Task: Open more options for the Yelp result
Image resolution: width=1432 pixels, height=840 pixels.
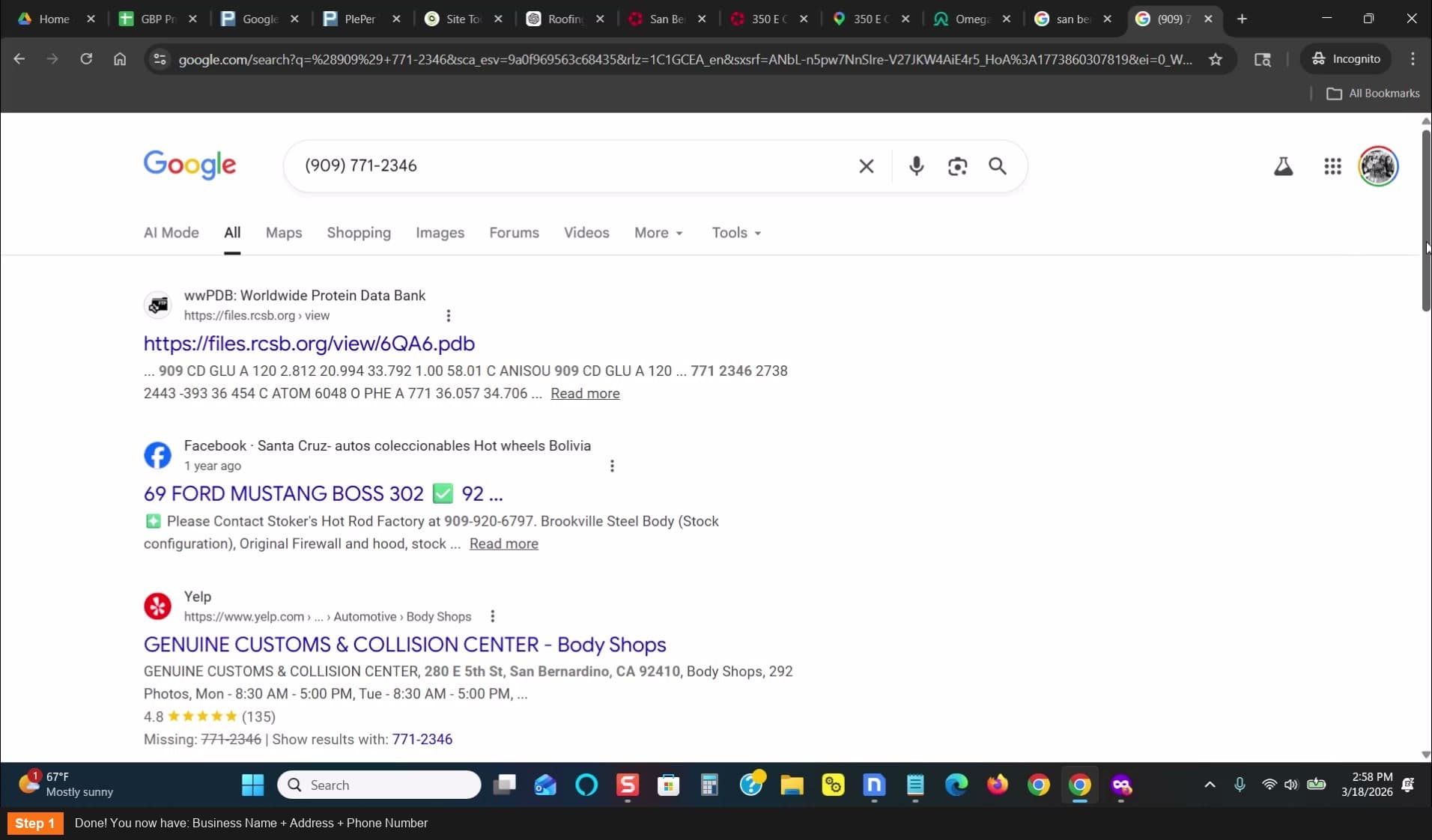Action: (492, 617)
